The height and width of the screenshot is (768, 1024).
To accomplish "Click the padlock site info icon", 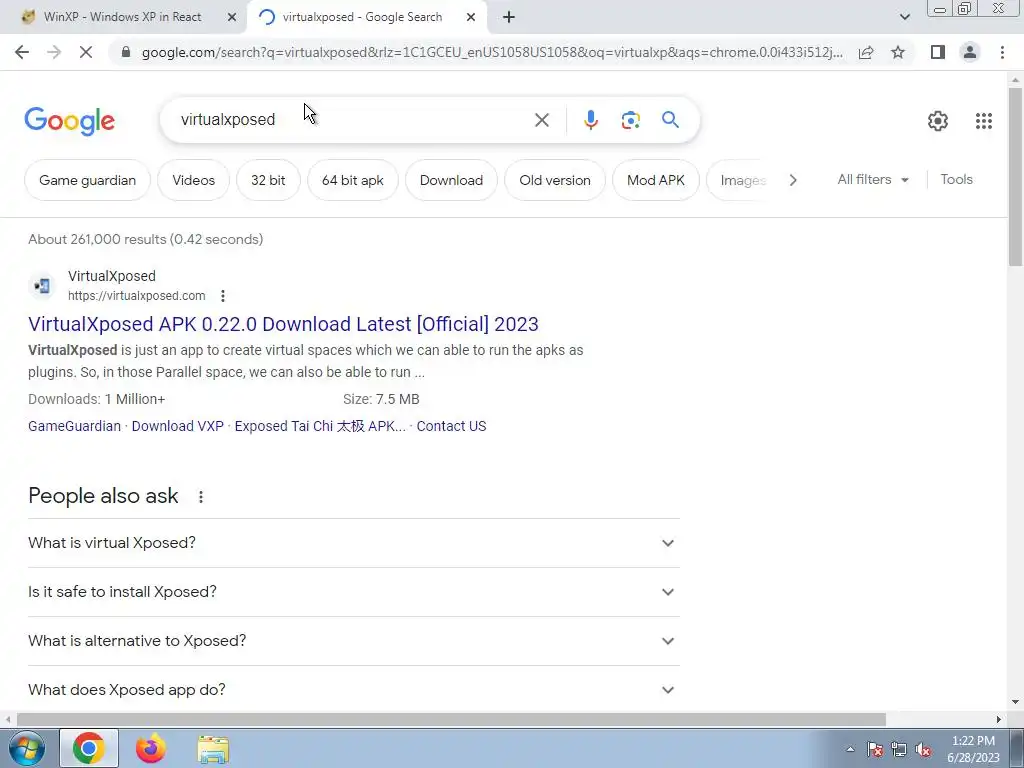I will click(x=126, y=52).
